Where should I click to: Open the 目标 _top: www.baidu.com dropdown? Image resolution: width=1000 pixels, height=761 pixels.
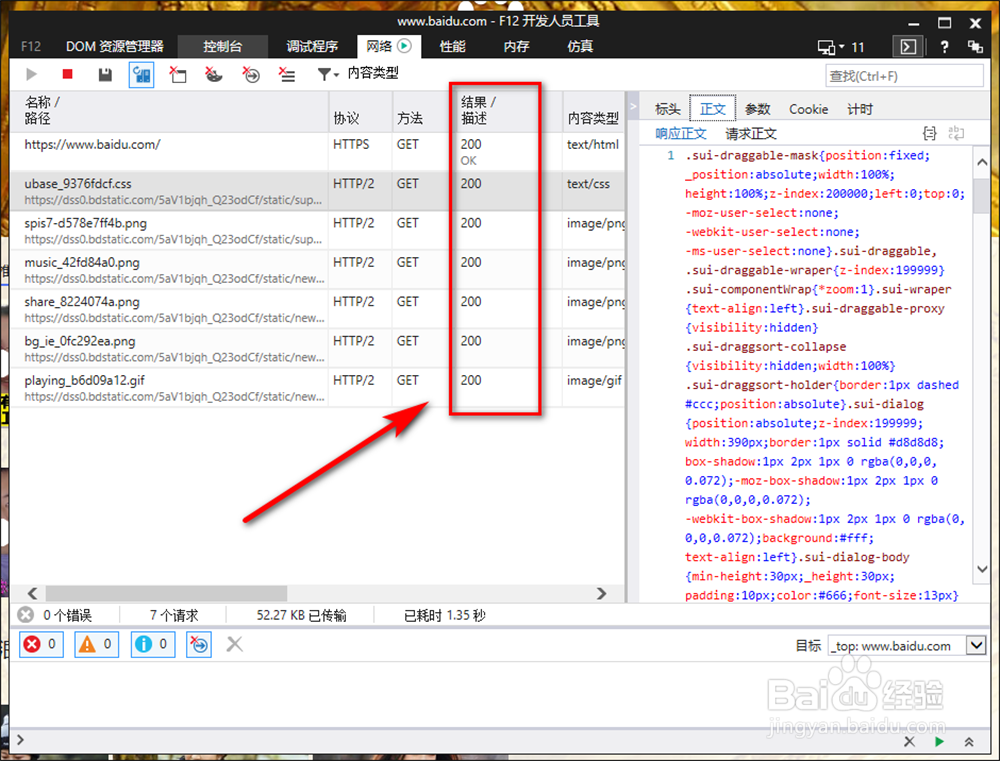[907, 646]
